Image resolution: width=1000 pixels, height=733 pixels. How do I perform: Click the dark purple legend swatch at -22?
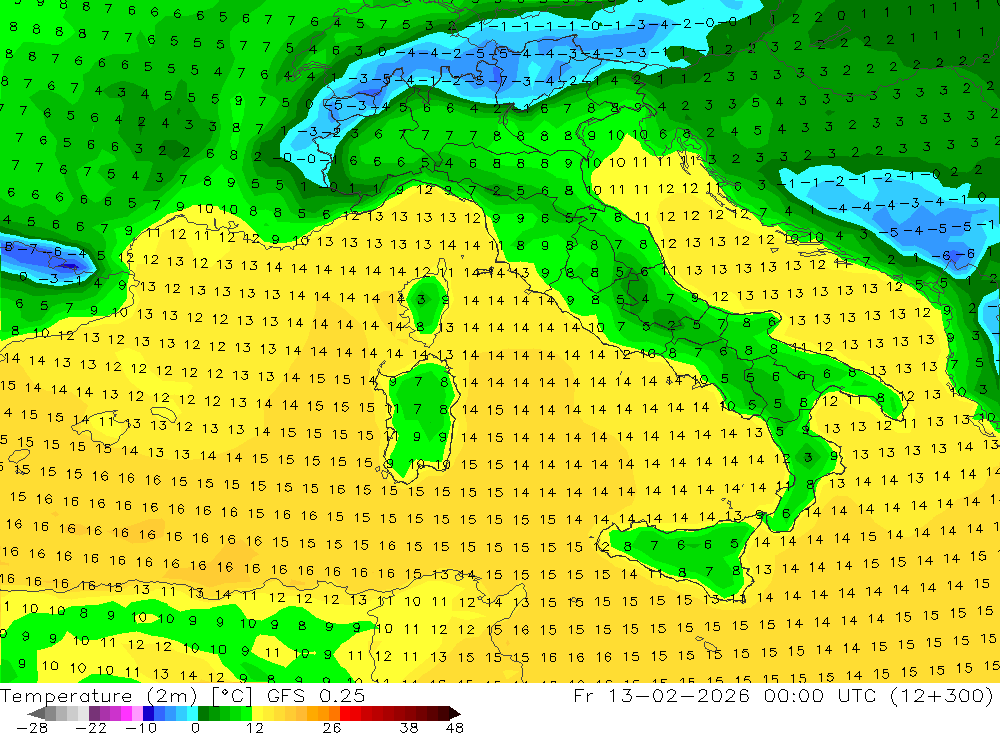(94, 713)
